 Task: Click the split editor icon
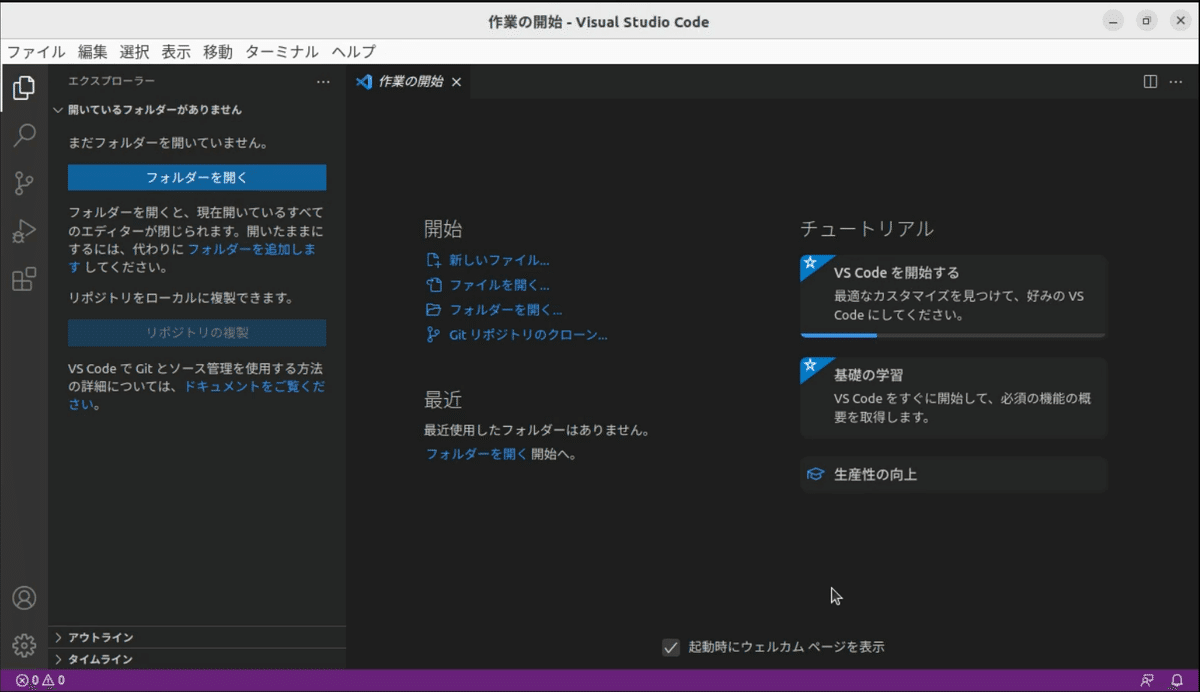click(x=1151, y=82)
